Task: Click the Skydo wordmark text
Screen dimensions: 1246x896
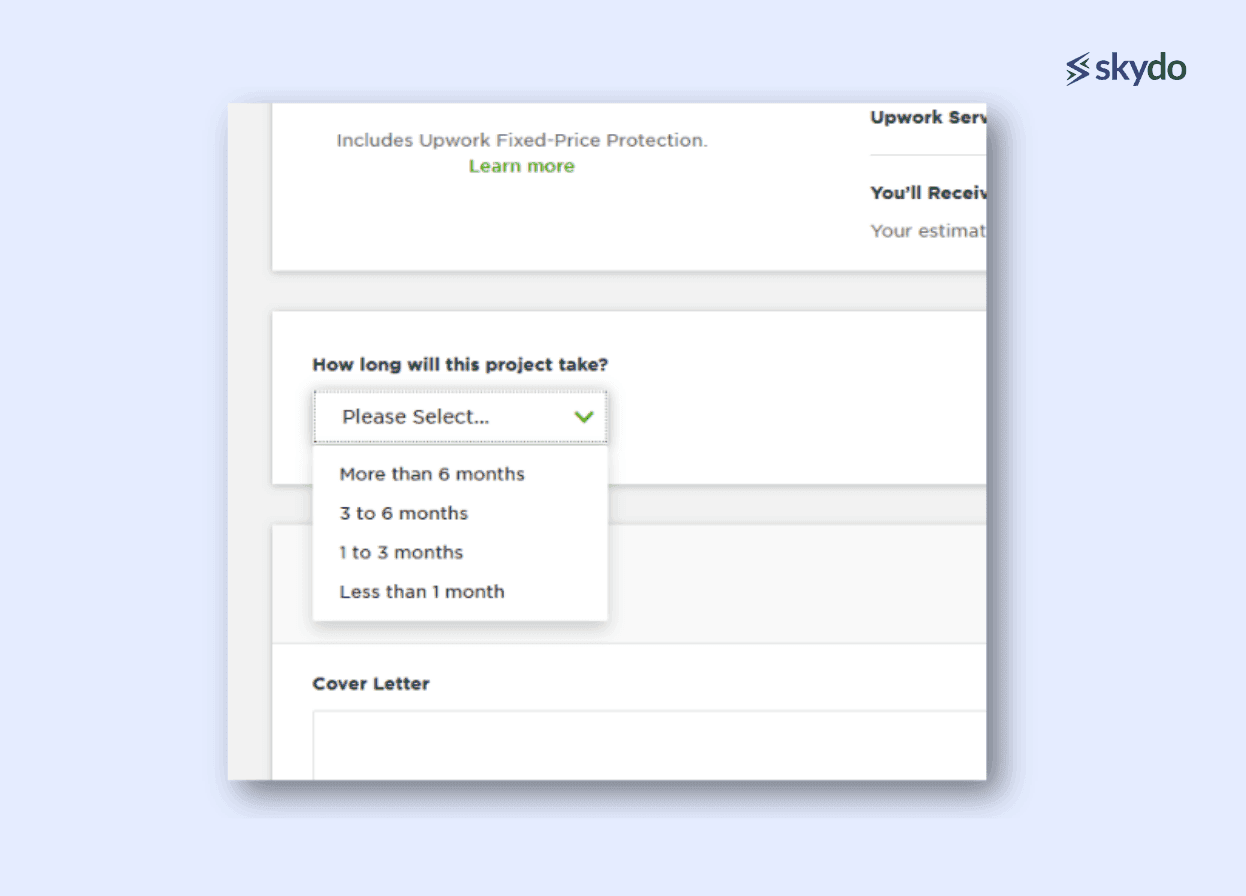Action: click(x=1140, y=69)
